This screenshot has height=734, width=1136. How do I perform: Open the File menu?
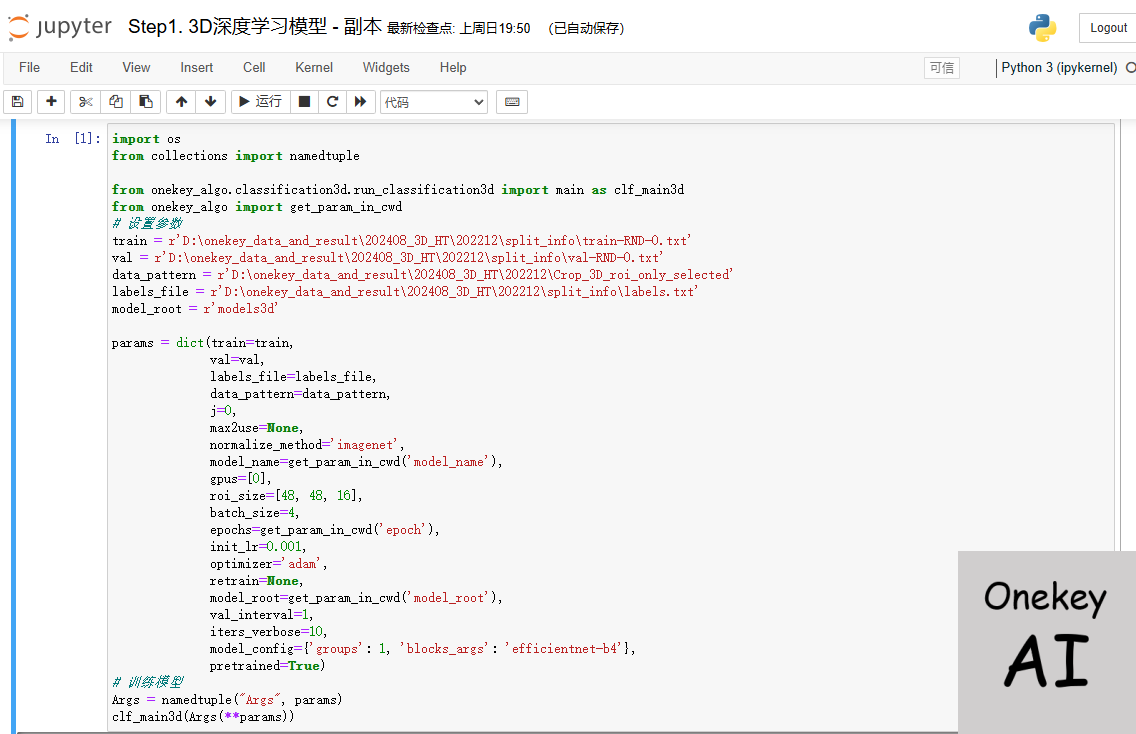tap(30, 68)
